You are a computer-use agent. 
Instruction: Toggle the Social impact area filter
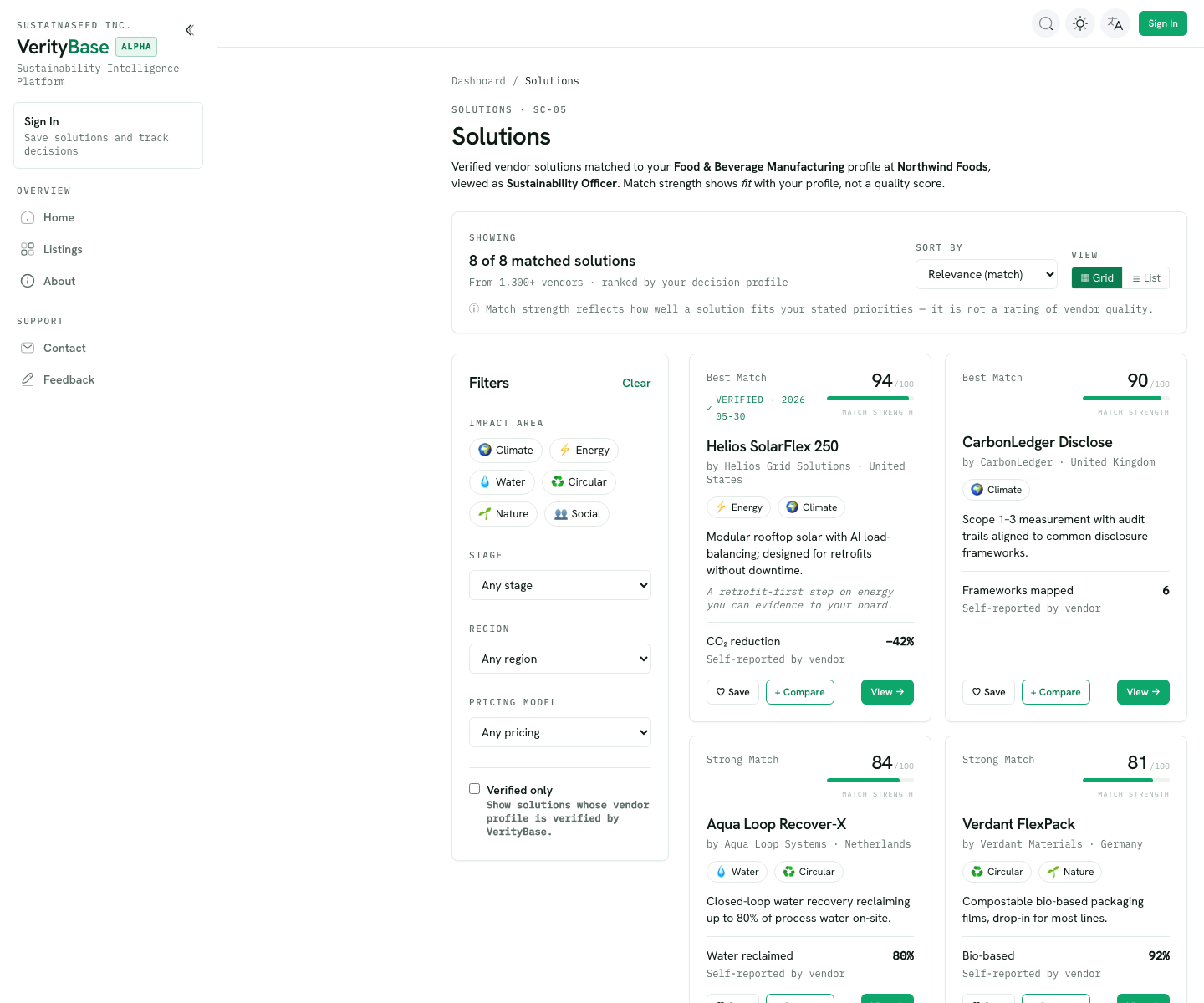[x=577, y=514]
